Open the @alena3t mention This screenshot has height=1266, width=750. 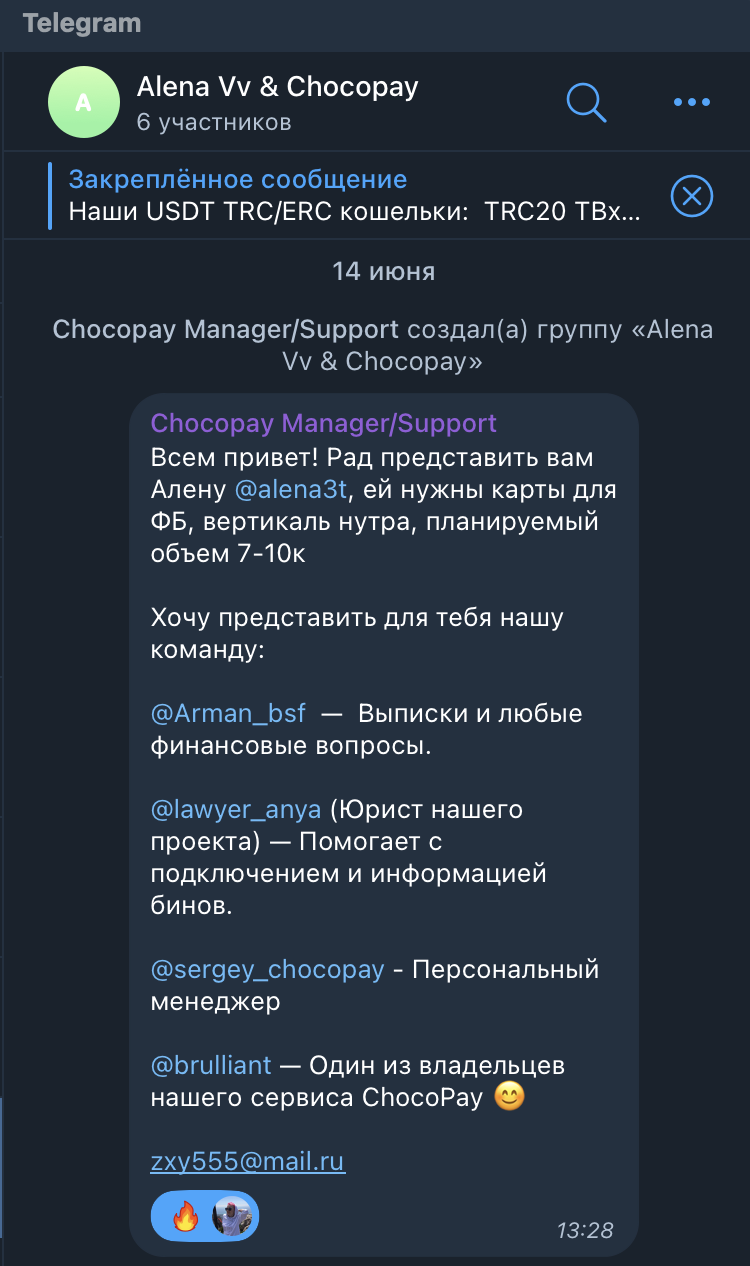tap(296, 490)
